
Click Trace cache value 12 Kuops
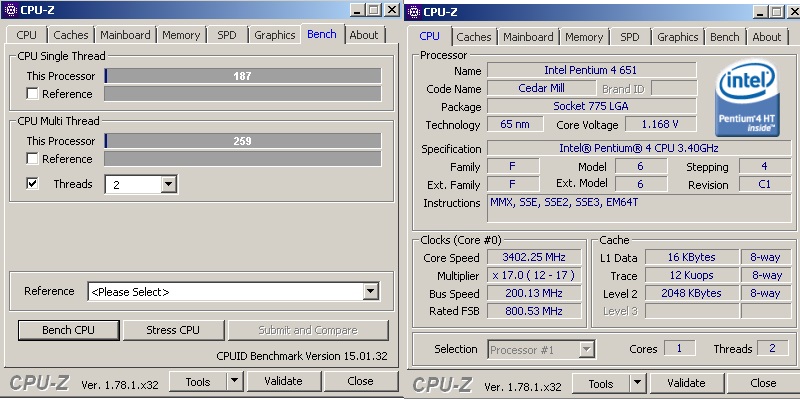[x=691, y=276]
